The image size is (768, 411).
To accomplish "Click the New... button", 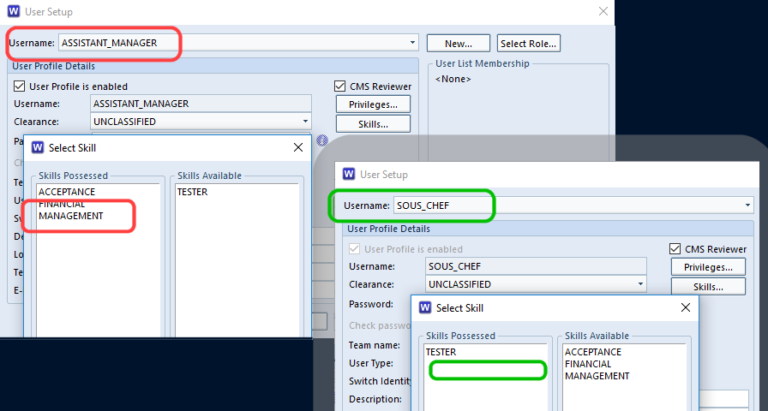I will [x=458, y=43].
